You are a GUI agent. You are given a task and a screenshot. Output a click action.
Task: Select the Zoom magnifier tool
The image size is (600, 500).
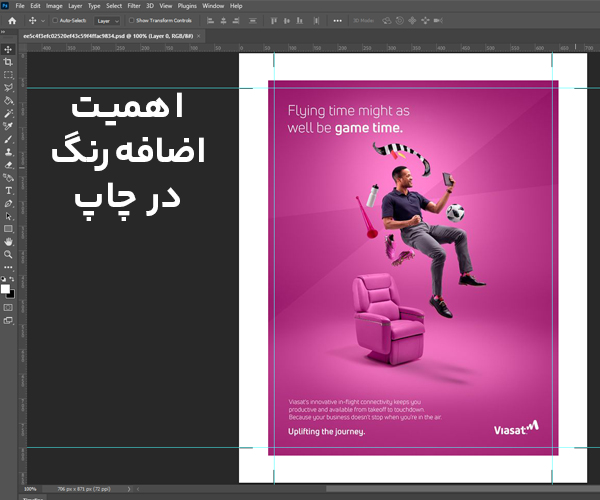[8, 254]
